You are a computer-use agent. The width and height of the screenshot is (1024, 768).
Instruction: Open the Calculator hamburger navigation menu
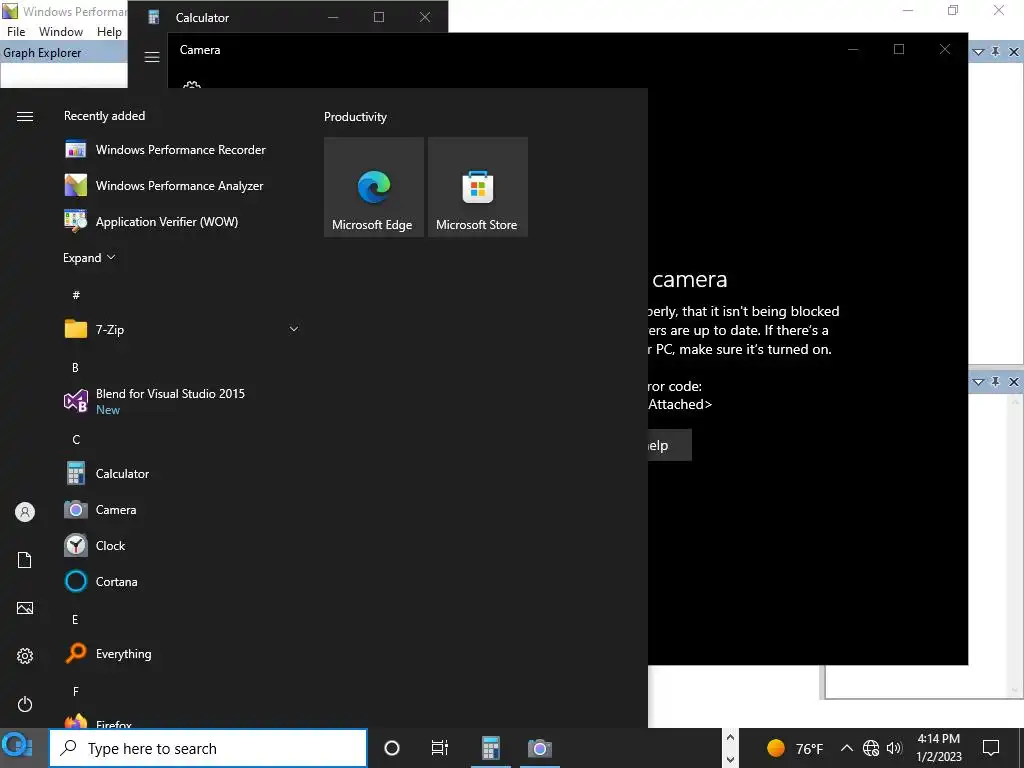[152, 57]
